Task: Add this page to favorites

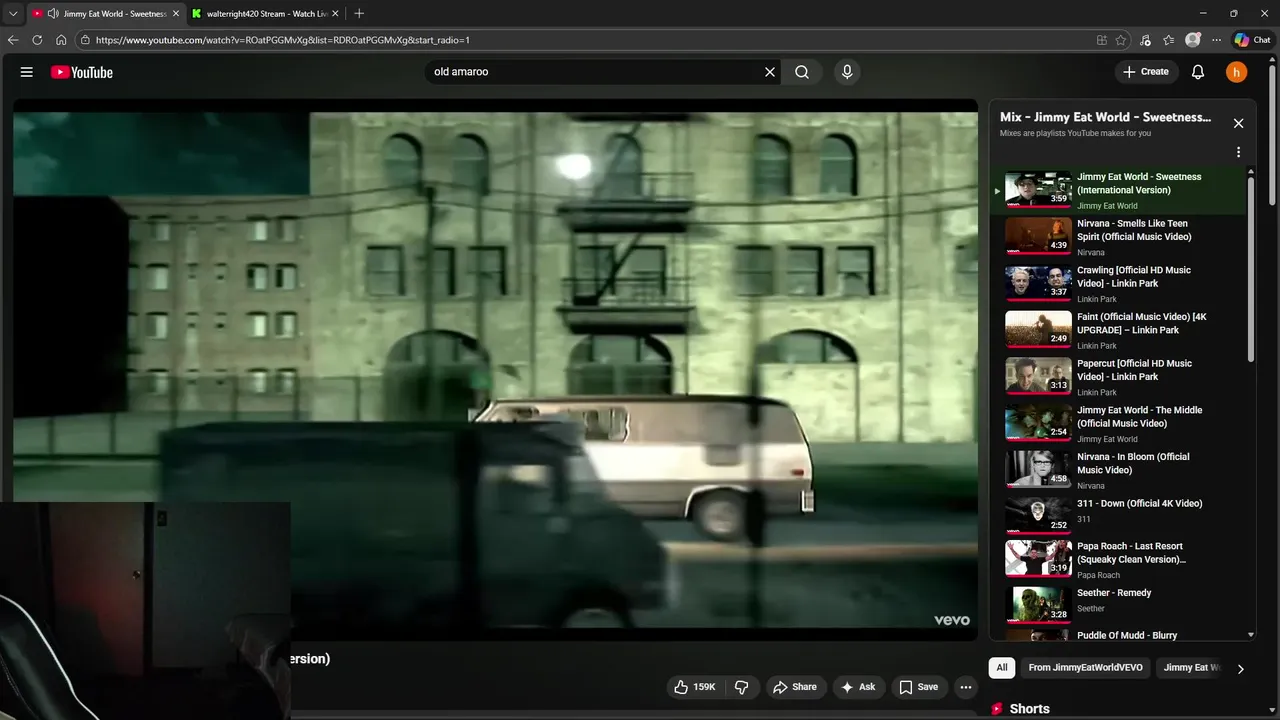Action: (x=1121, y=40)
